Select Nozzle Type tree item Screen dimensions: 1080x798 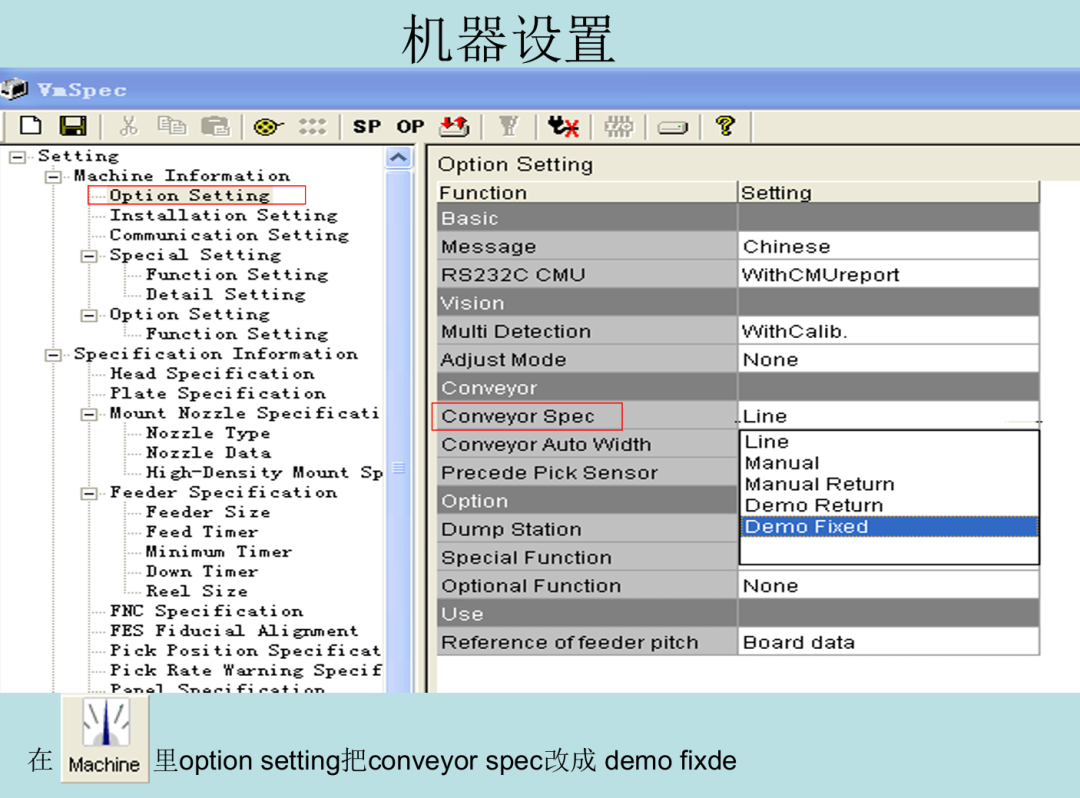[208, 433]
